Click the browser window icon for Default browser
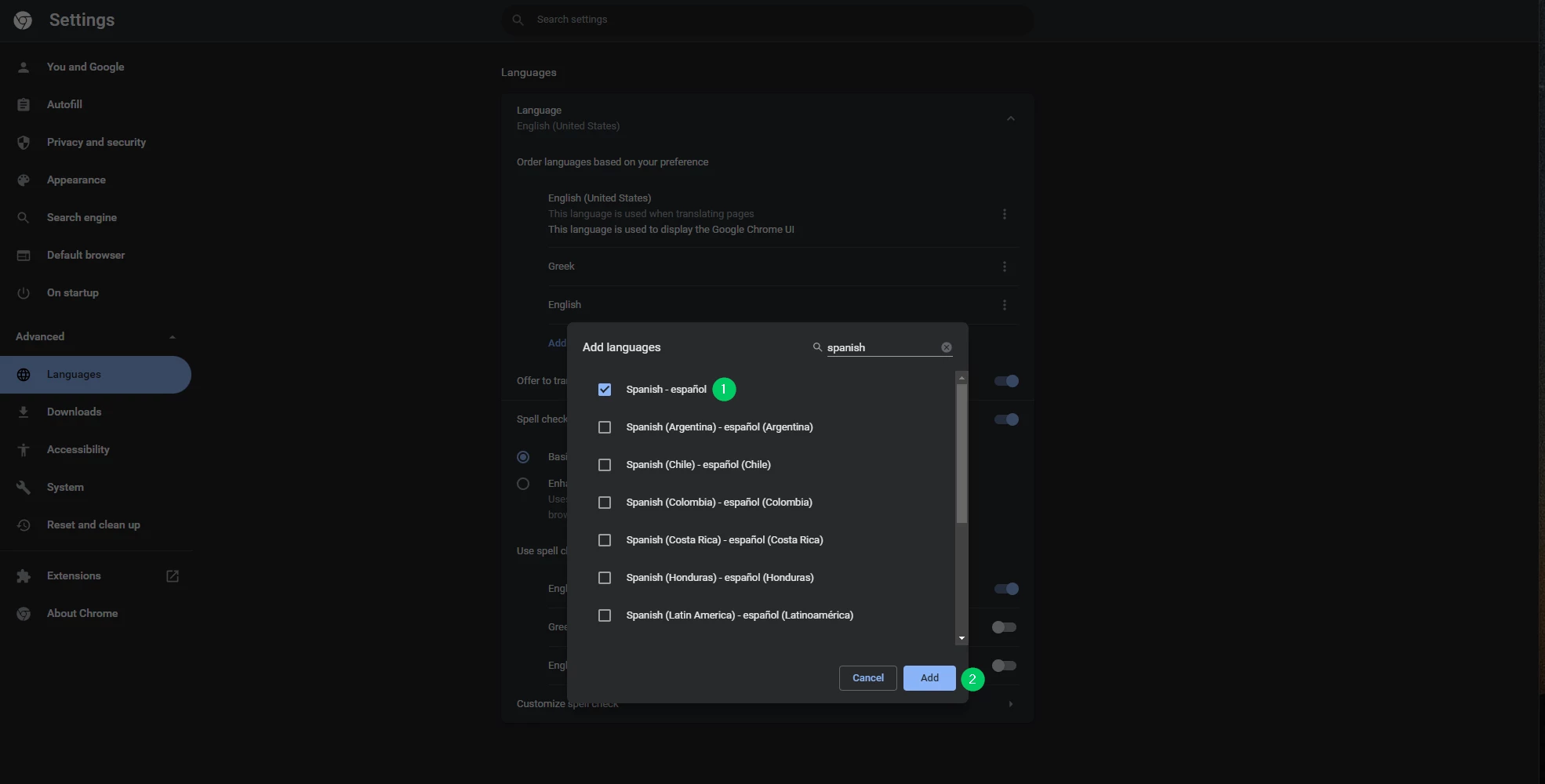Viewport: 1545px width, 784px height. (24, 256)
